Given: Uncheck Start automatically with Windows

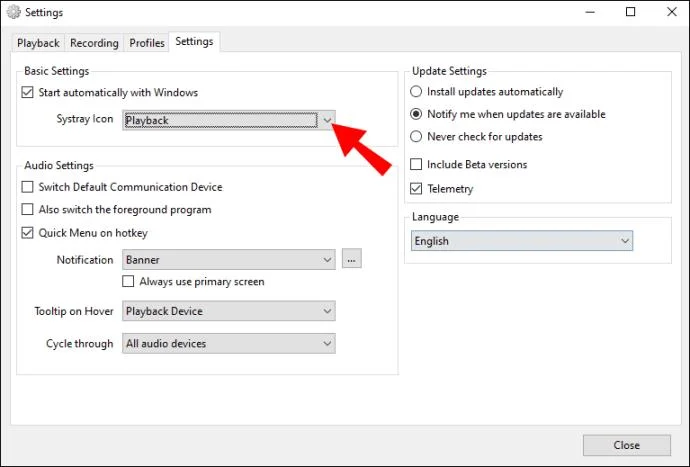Looking at the screenshot, I should click(27, 92).
